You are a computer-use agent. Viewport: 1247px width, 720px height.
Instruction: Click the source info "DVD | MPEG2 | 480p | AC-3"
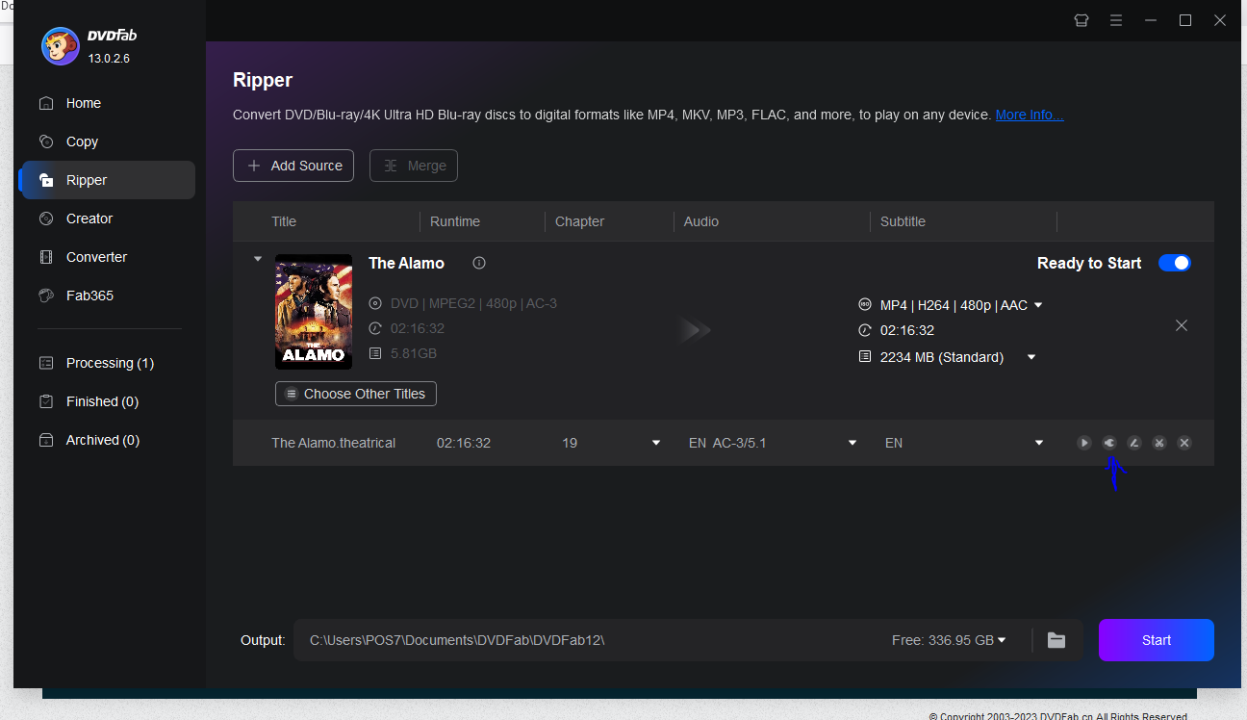(473, 303)
